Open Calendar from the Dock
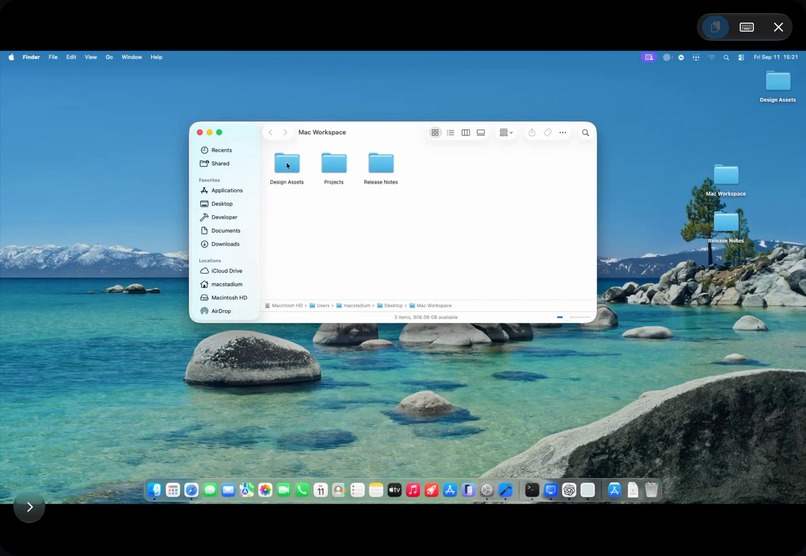The width and height of the screenshot is (806, 556). [x=321, y=490]
